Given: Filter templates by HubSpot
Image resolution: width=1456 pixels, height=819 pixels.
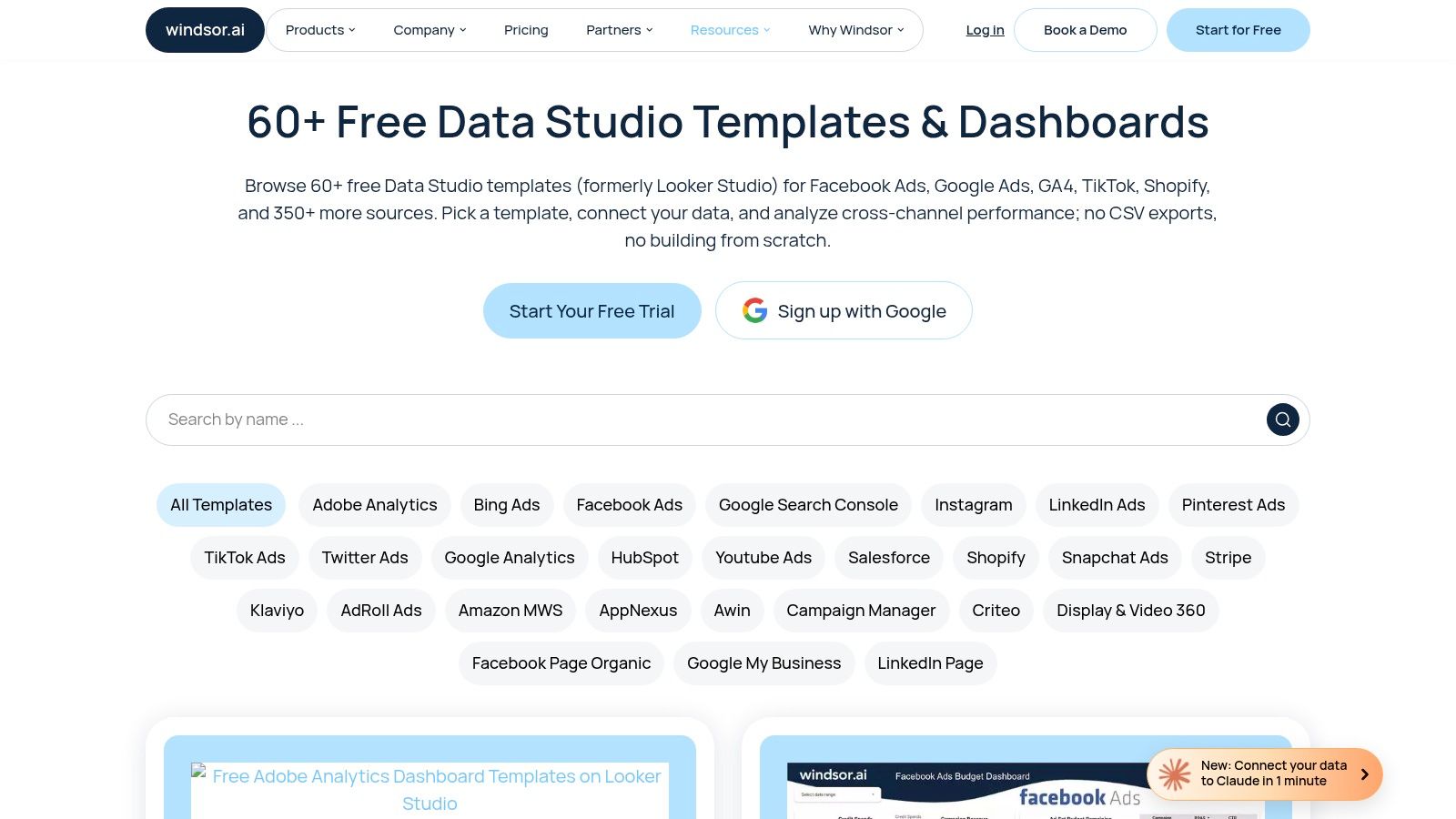Looking at the screenshot, I should pyautogui.click(x=644, y=558).
